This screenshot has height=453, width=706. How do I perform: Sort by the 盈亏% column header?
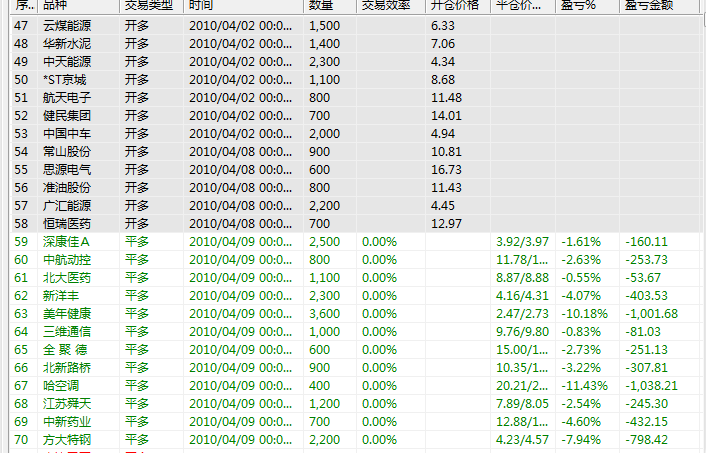[587, 5]
